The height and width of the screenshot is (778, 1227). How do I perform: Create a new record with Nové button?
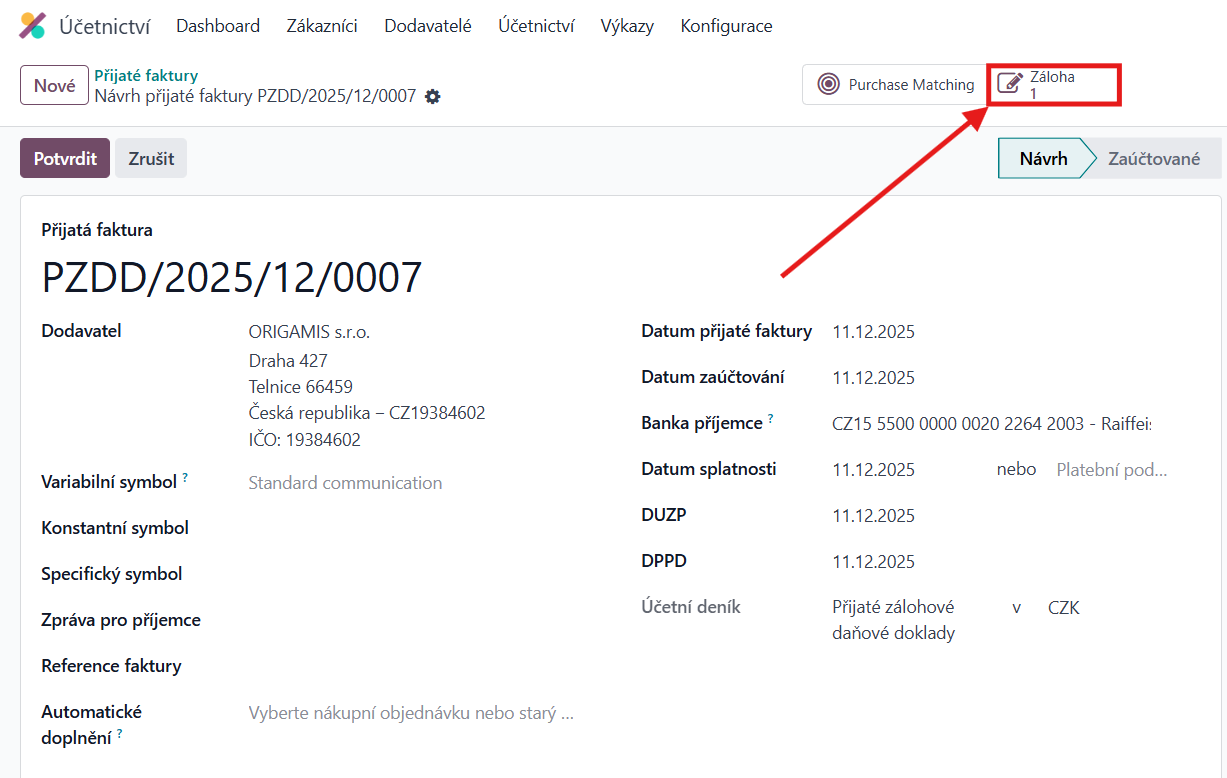[x=54, y=85]
